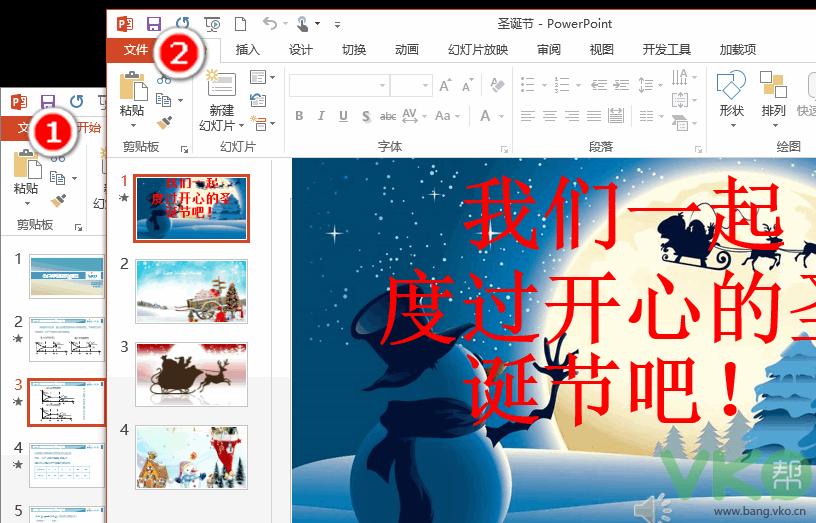This screenshot has height=523, width=816.
Task: Toggle bold formatting
Action: click(x=299, y=116)
